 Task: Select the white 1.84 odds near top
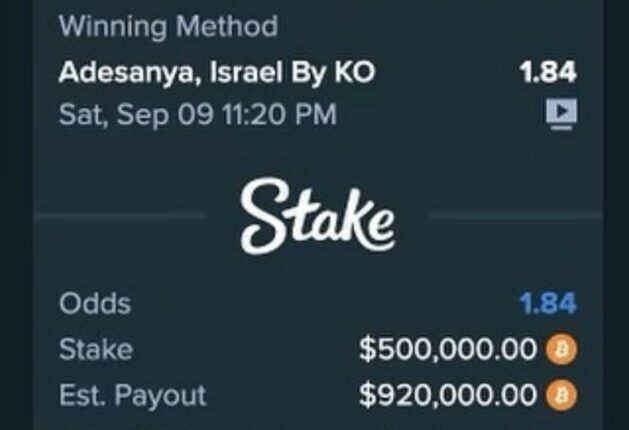pos(548,73)
